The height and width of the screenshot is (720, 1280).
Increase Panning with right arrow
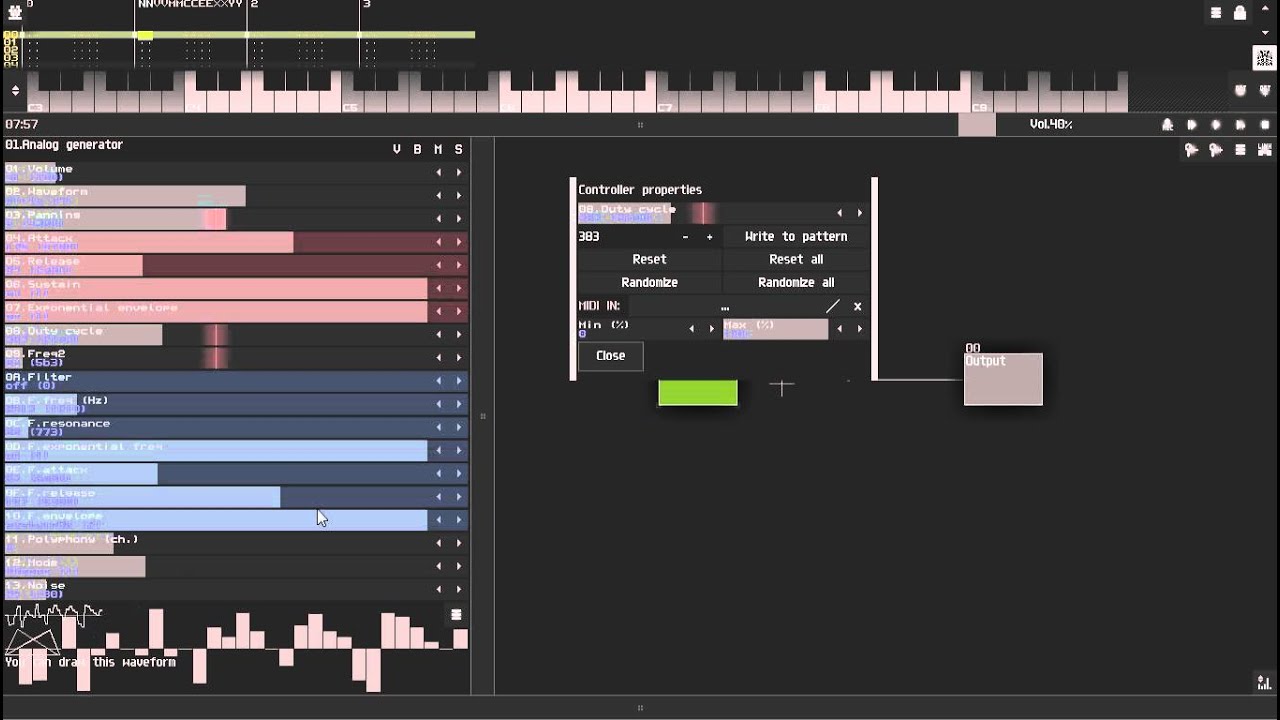coord(459,218)
